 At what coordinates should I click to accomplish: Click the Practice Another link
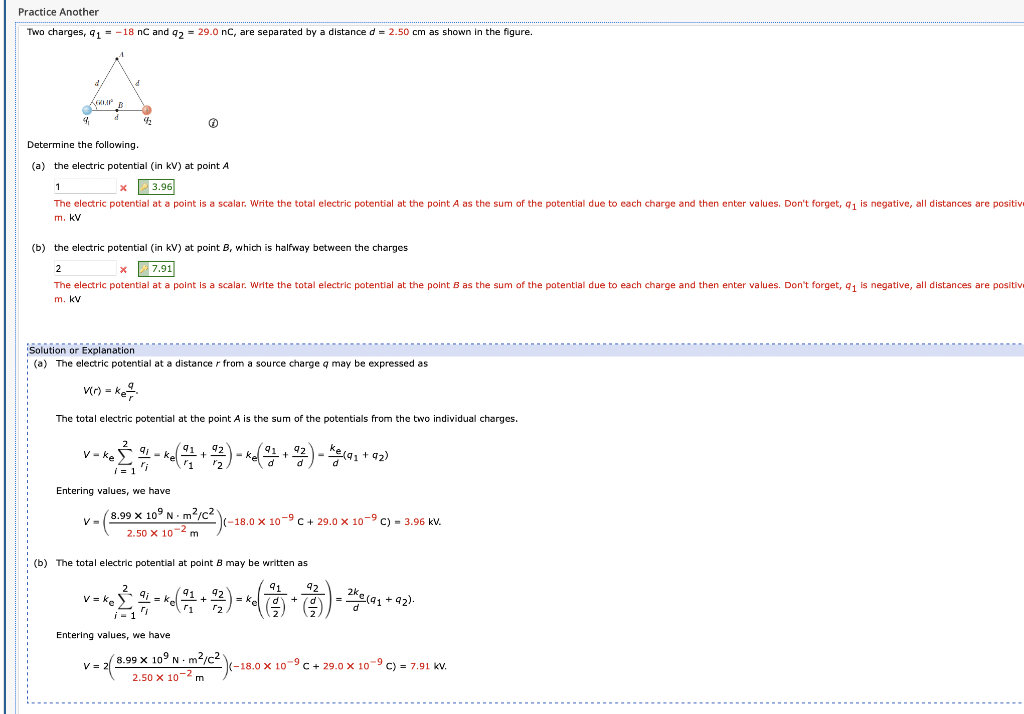point(58,12)
